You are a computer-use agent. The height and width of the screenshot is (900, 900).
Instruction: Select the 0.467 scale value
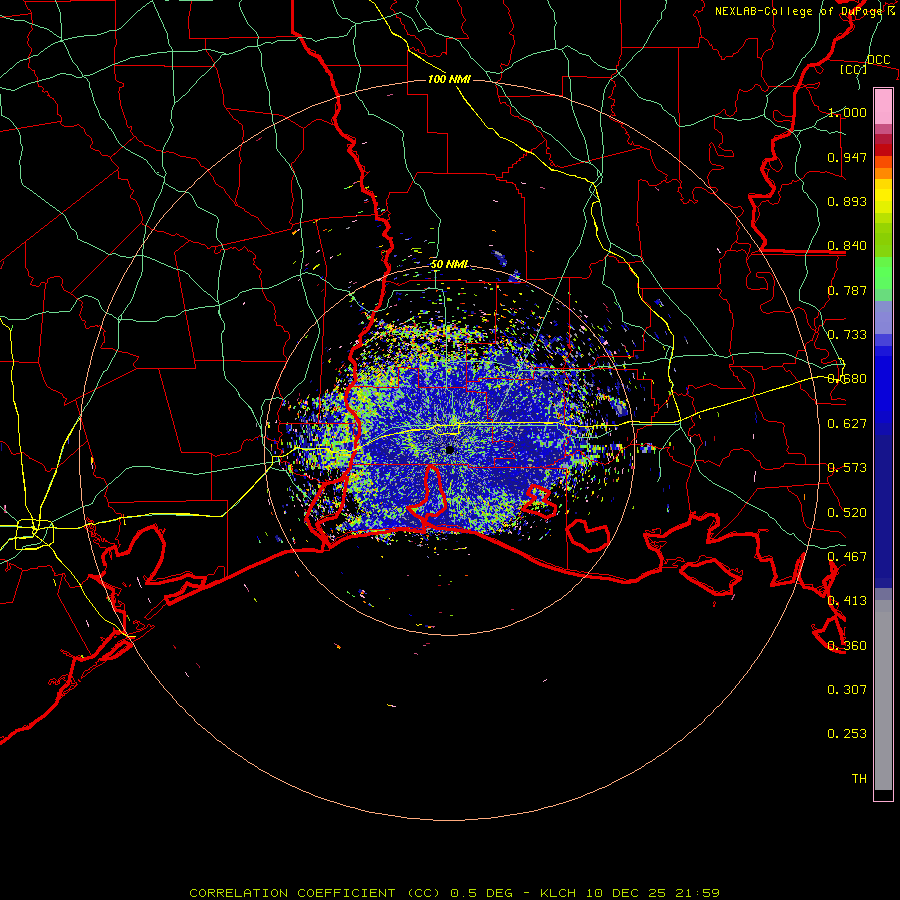[847, 557]
